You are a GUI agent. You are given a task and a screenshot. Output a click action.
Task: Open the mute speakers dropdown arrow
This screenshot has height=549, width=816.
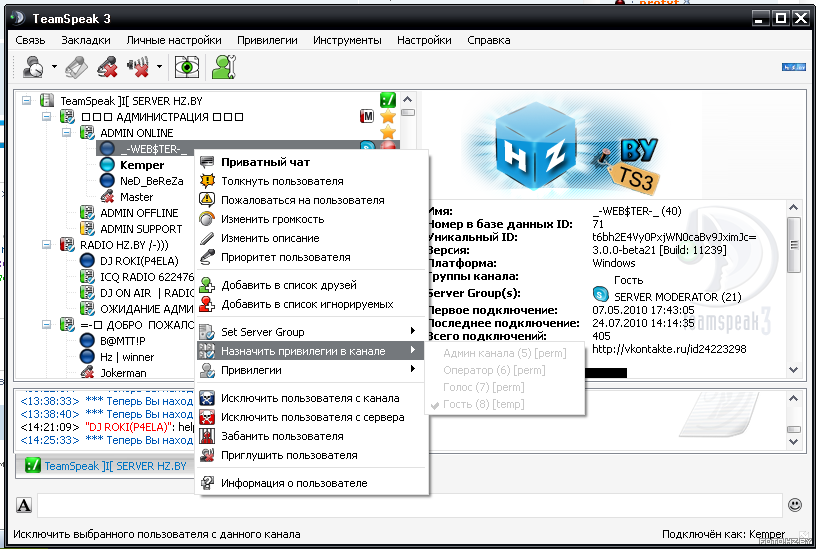point(159,67)
